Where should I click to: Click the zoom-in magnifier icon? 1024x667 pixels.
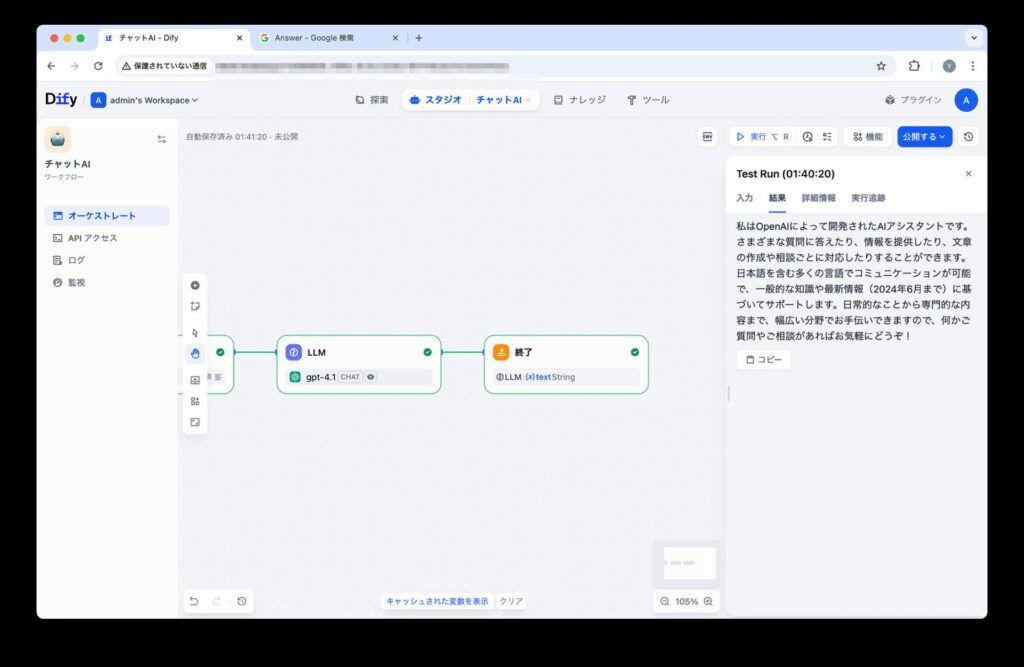tap(707, 601)
